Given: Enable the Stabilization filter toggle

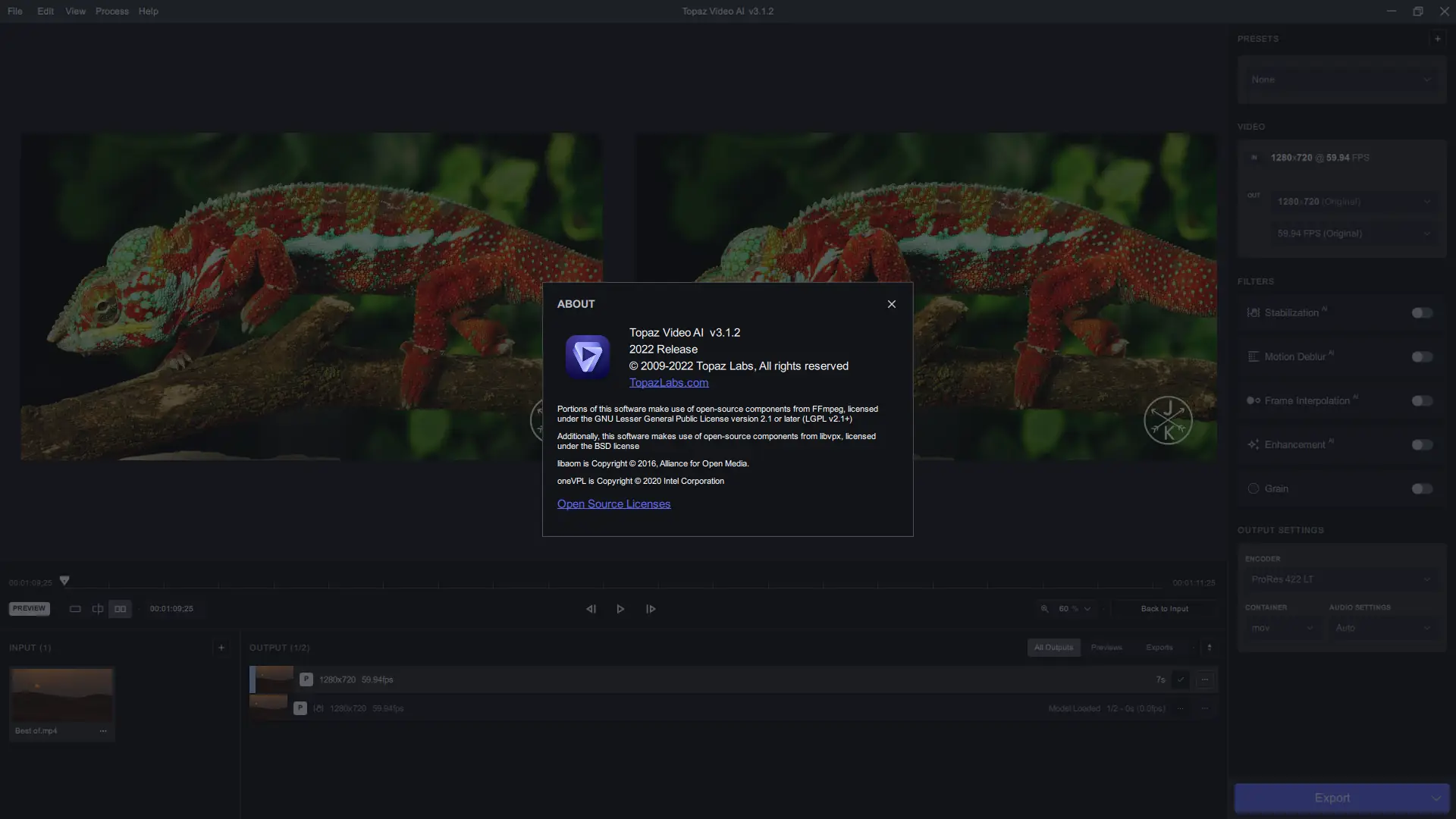Looking at the screenshot, I should click(1422, 313).
